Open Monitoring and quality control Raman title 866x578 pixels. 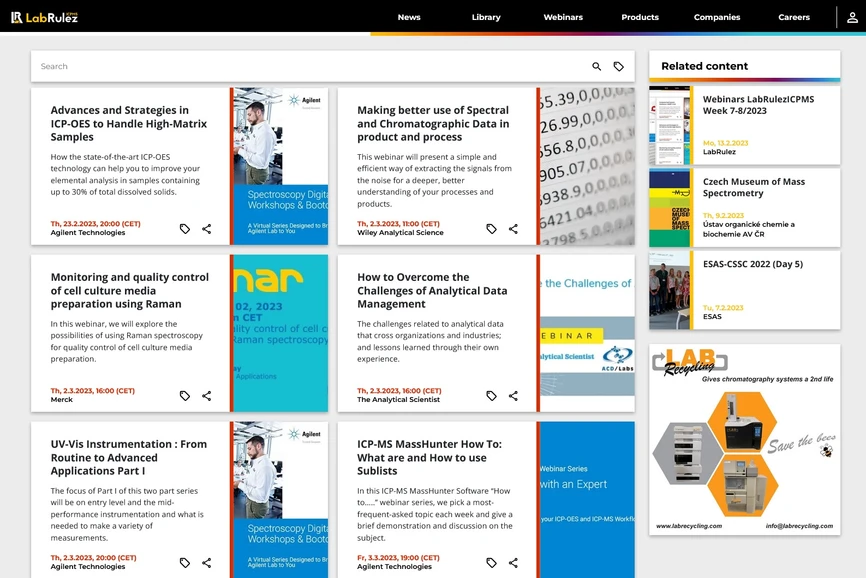(x=130, y=290)
